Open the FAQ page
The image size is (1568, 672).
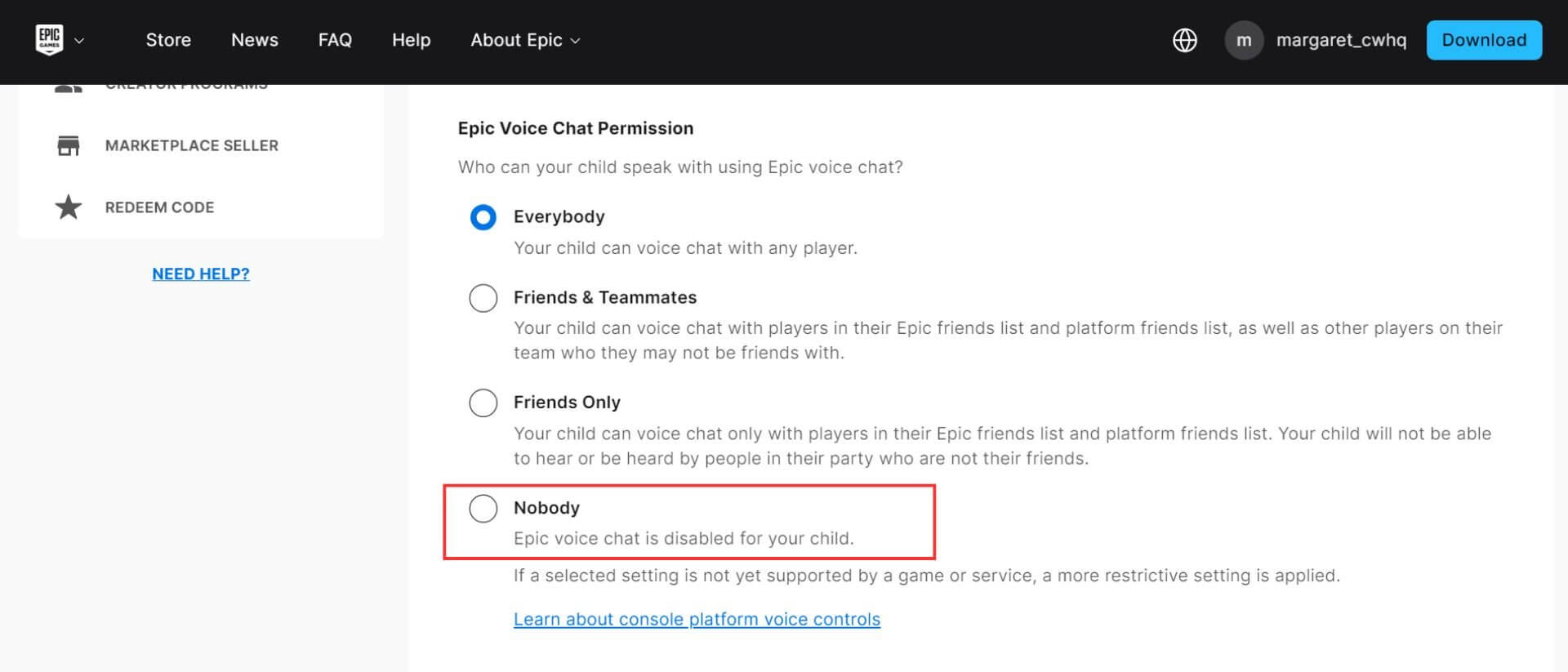click(x=335, y=40)
